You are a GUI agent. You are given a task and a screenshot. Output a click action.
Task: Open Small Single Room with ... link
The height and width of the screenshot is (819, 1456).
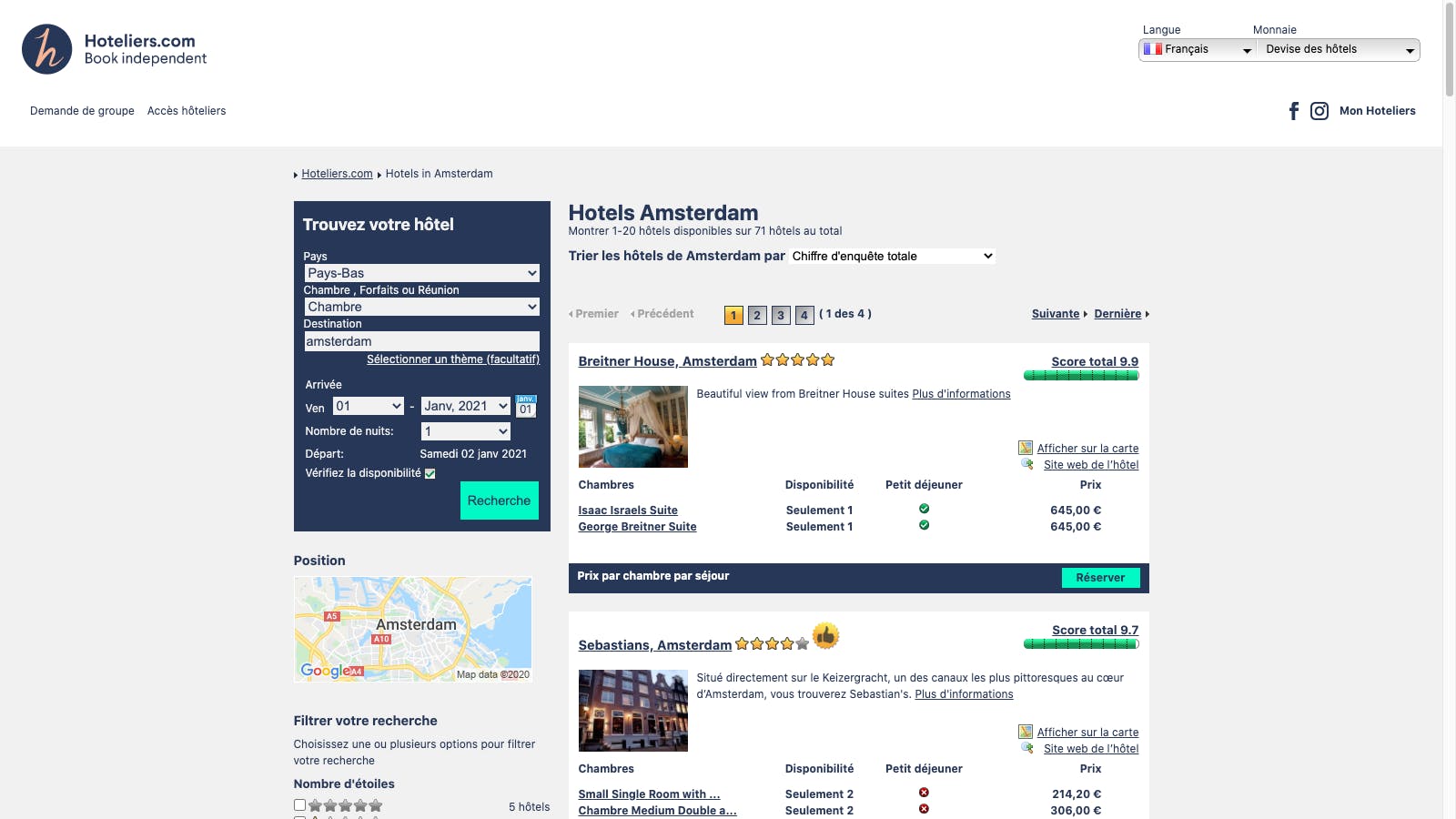click(x=649, y=794)
